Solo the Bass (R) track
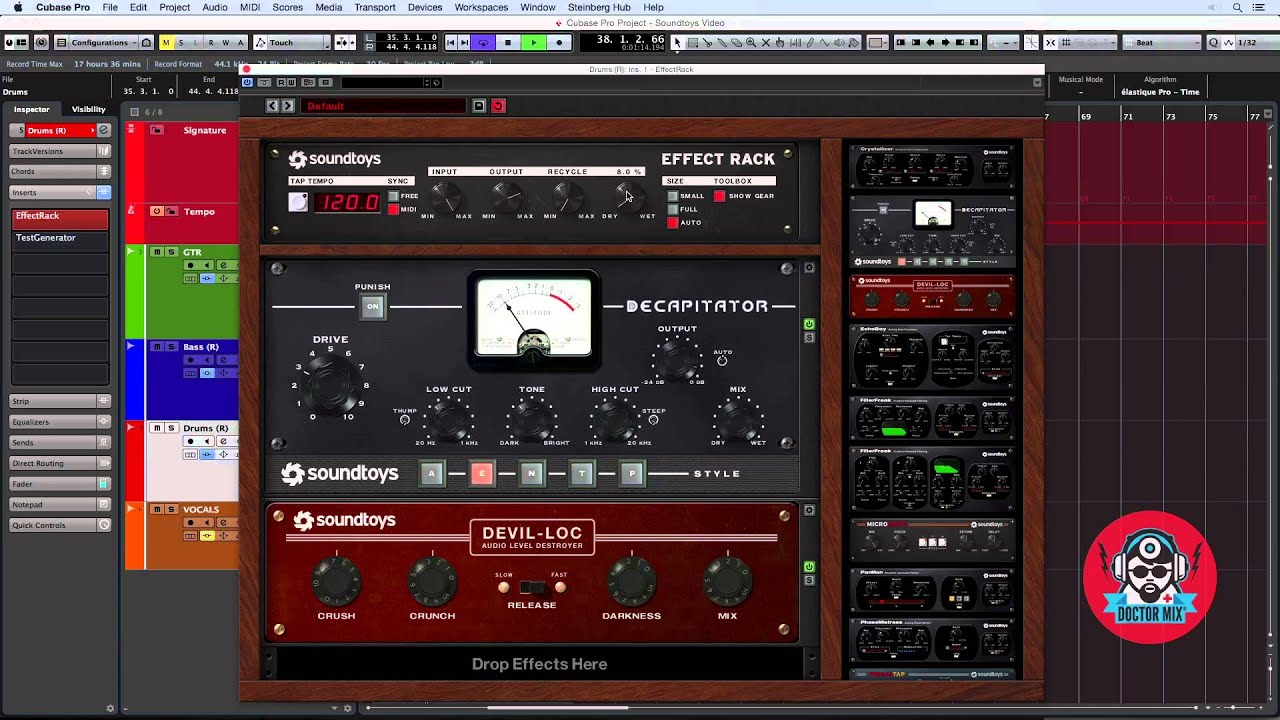 click(x=171, y=346)
